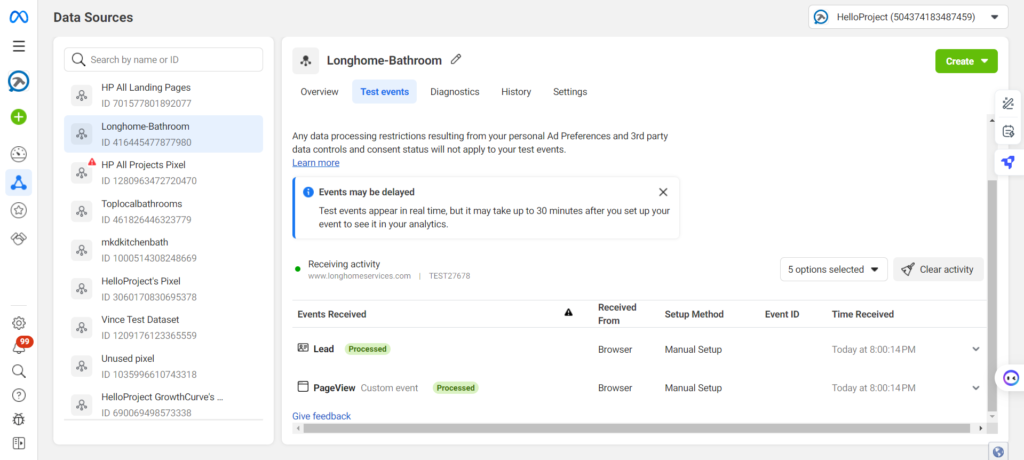Edit the Longhome-Bathroom name with pencil icon
Viewport: 1024px width, 460px height.
coord(456,59)
